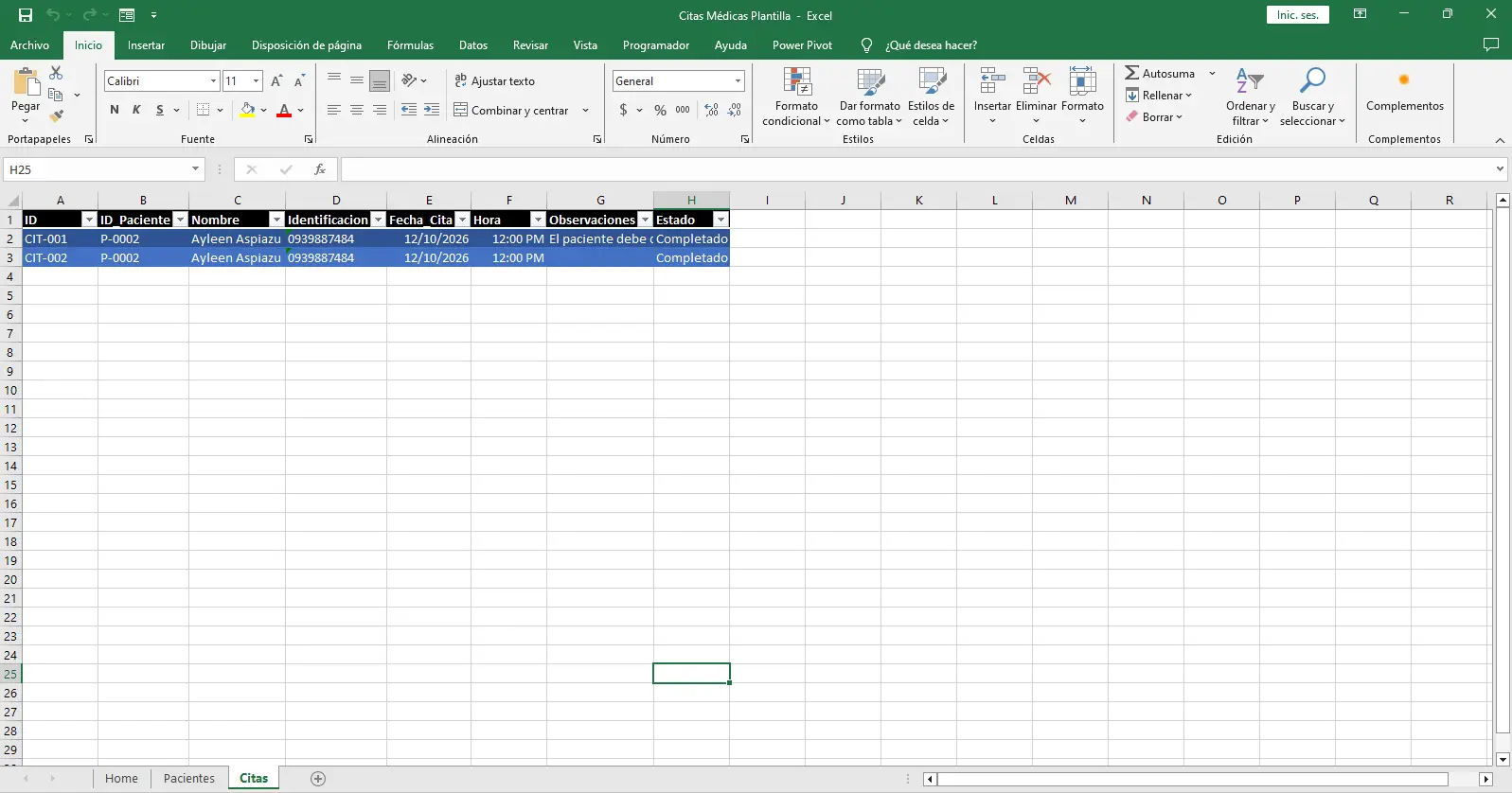Image resolution: width=1512 pixels, height=793 pixels.
Task: Switch to the Insertar ribbon tab
Action: 146,45
